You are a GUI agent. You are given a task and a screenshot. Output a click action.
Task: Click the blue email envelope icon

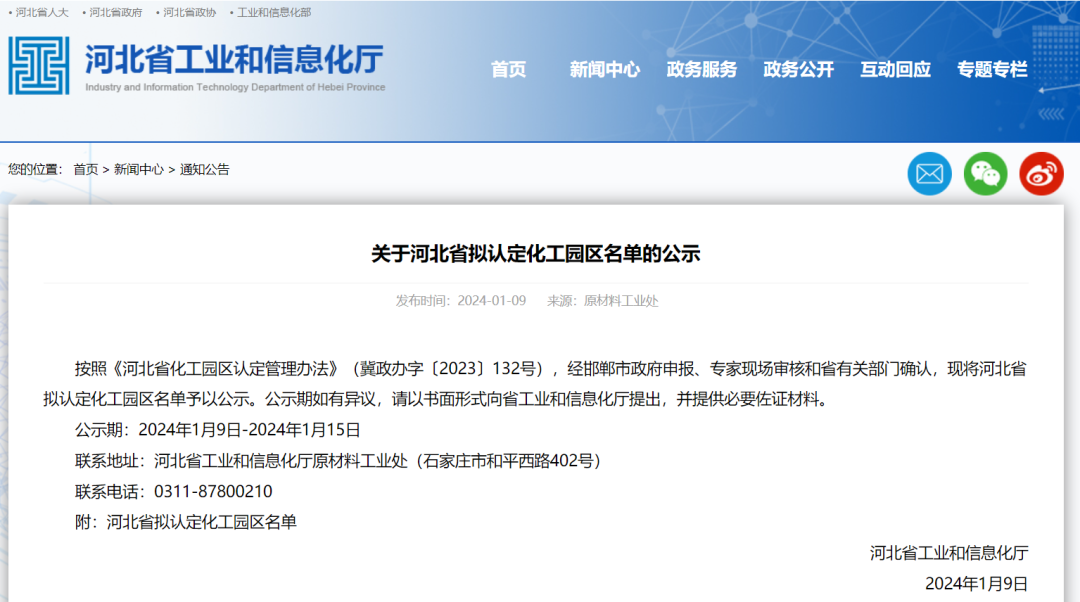click(x=929, y=174)
